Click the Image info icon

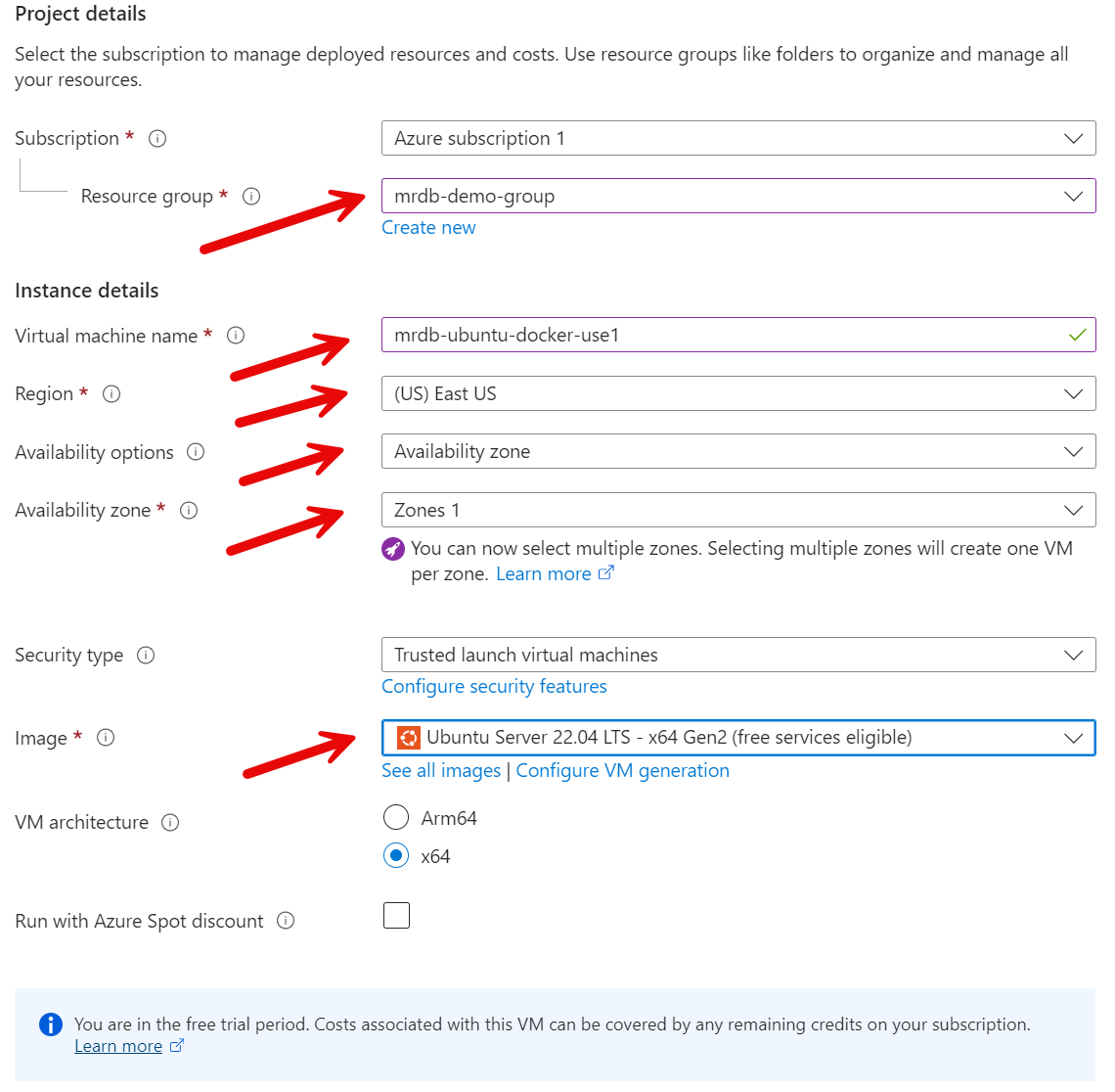[106, 738]
